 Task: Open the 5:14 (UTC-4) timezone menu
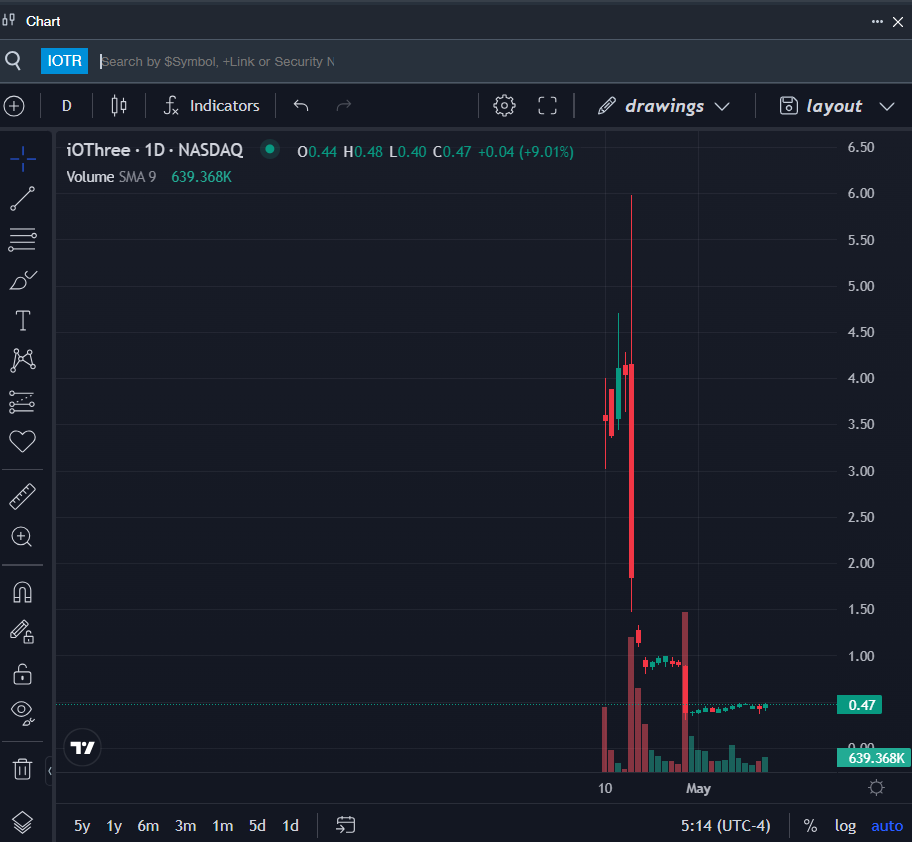tap(725, 826)
